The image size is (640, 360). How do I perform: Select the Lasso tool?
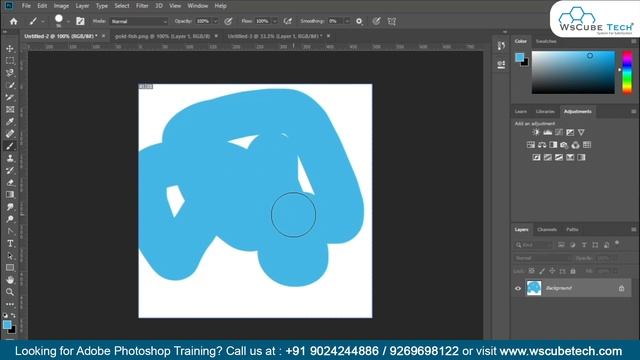click(10, 73)
